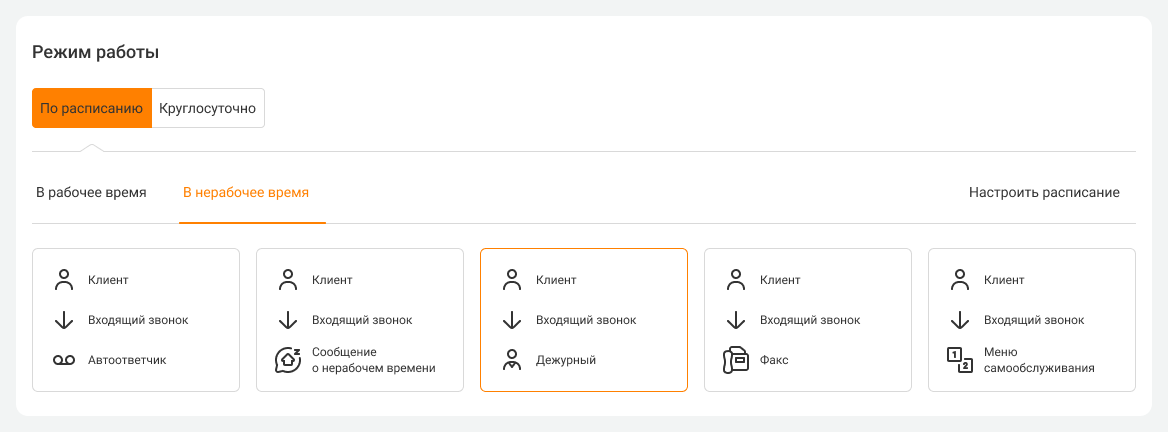Viewport: 1168px width, 432px height.
Task: Choose the Автоответчик scenario label
Action: click(x=127, y=360)
